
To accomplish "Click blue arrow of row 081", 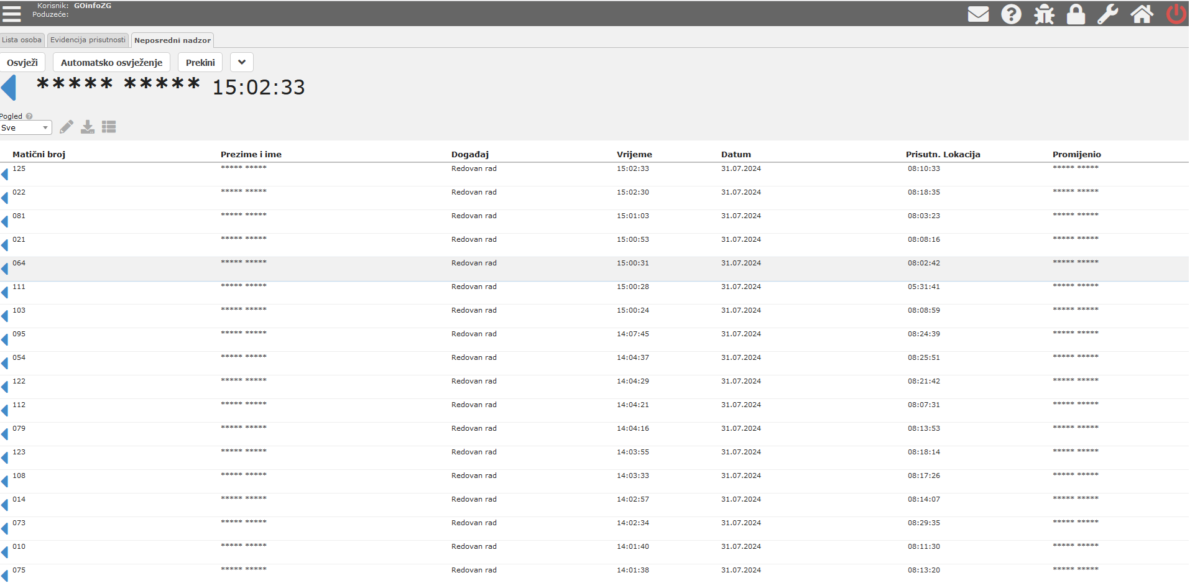I will click(x=4, y=222).
